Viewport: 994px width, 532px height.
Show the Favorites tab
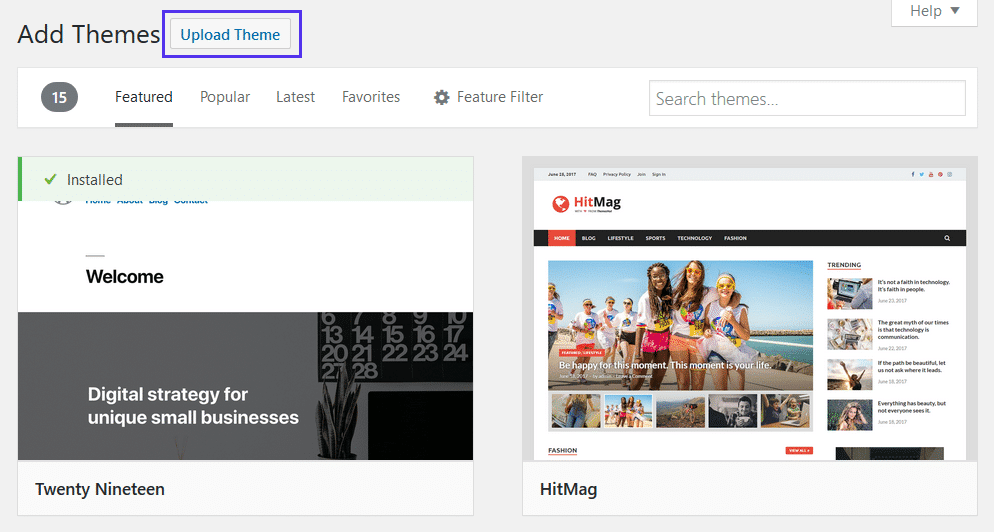(371, 97)
